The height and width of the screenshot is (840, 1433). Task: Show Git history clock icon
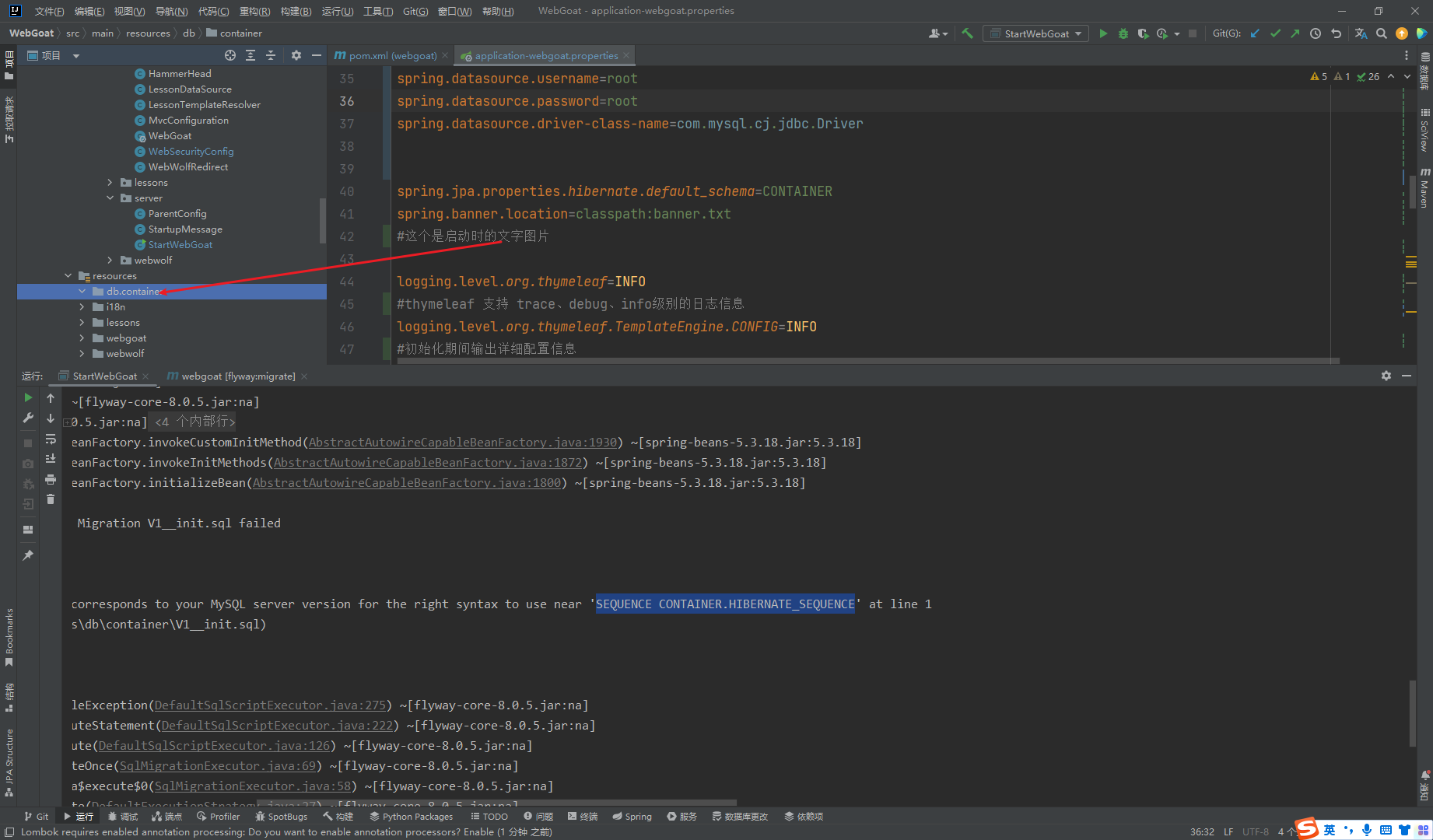pyautogui.click(x=1316, y=33)
